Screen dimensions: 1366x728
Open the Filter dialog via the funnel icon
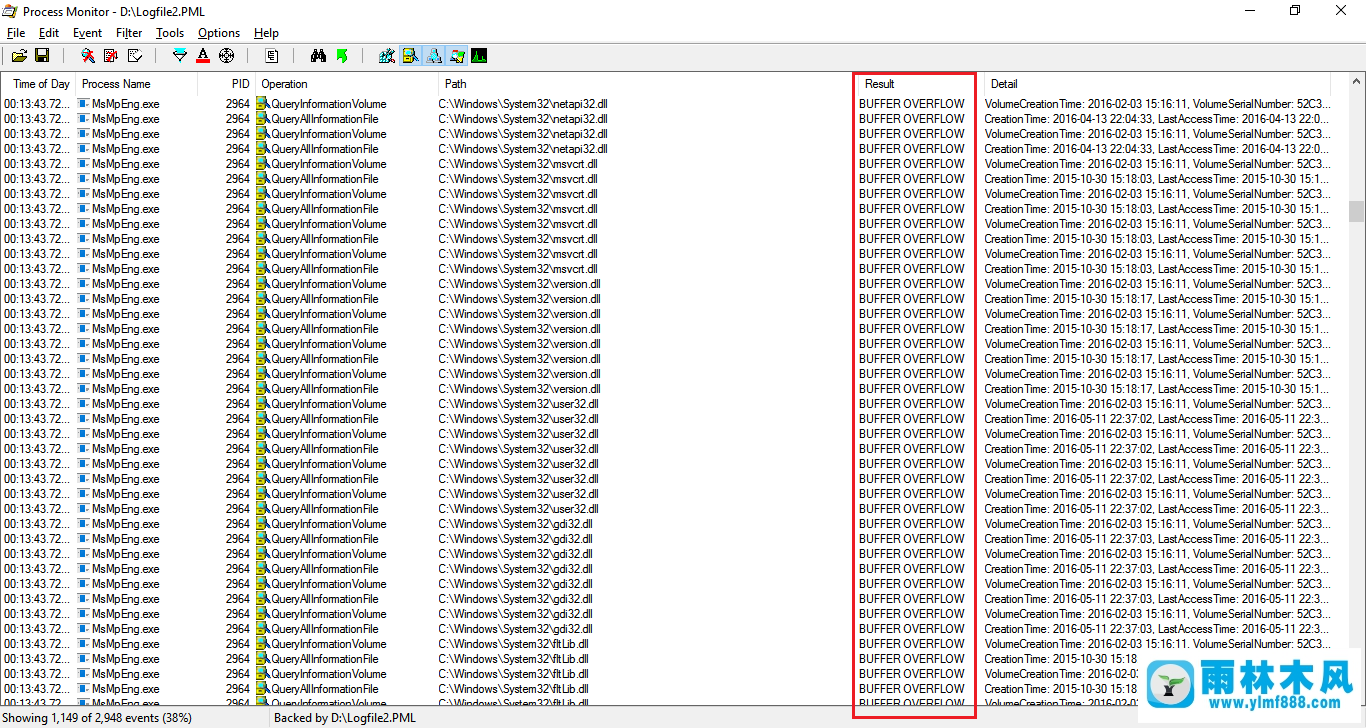pos(180,56)
